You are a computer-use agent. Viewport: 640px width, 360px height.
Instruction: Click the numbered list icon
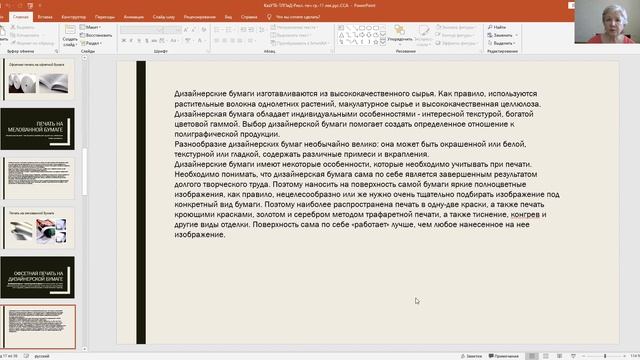(229, 30)
